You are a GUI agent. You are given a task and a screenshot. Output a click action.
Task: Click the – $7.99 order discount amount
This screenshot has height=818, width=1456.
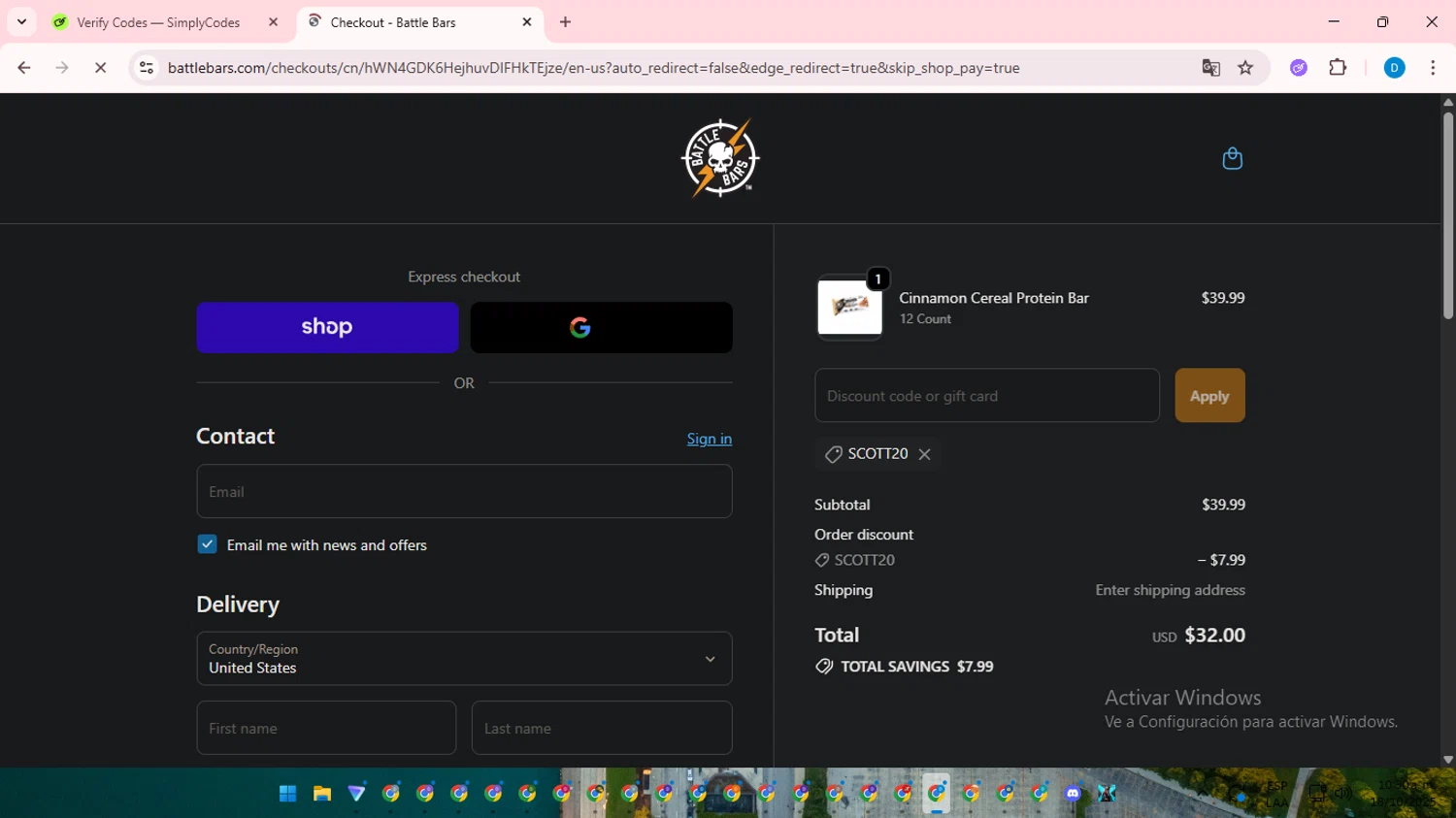tap(1221, 560)
